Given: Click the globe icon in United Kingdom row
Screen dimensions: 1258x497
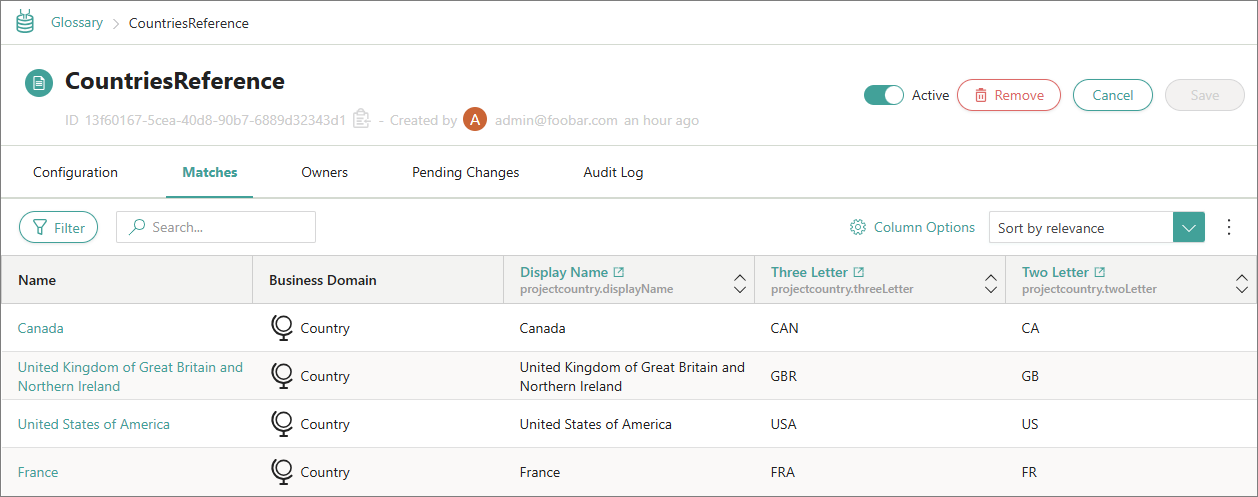Looking at the screenshot, I should click(x=282, y=376).
